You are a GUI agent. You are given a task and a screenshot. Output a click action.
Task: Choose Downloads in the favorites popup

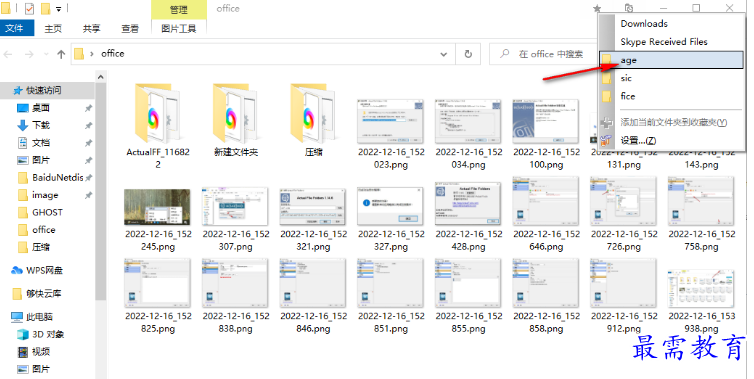pyautogui.click(x=671, y=24)
